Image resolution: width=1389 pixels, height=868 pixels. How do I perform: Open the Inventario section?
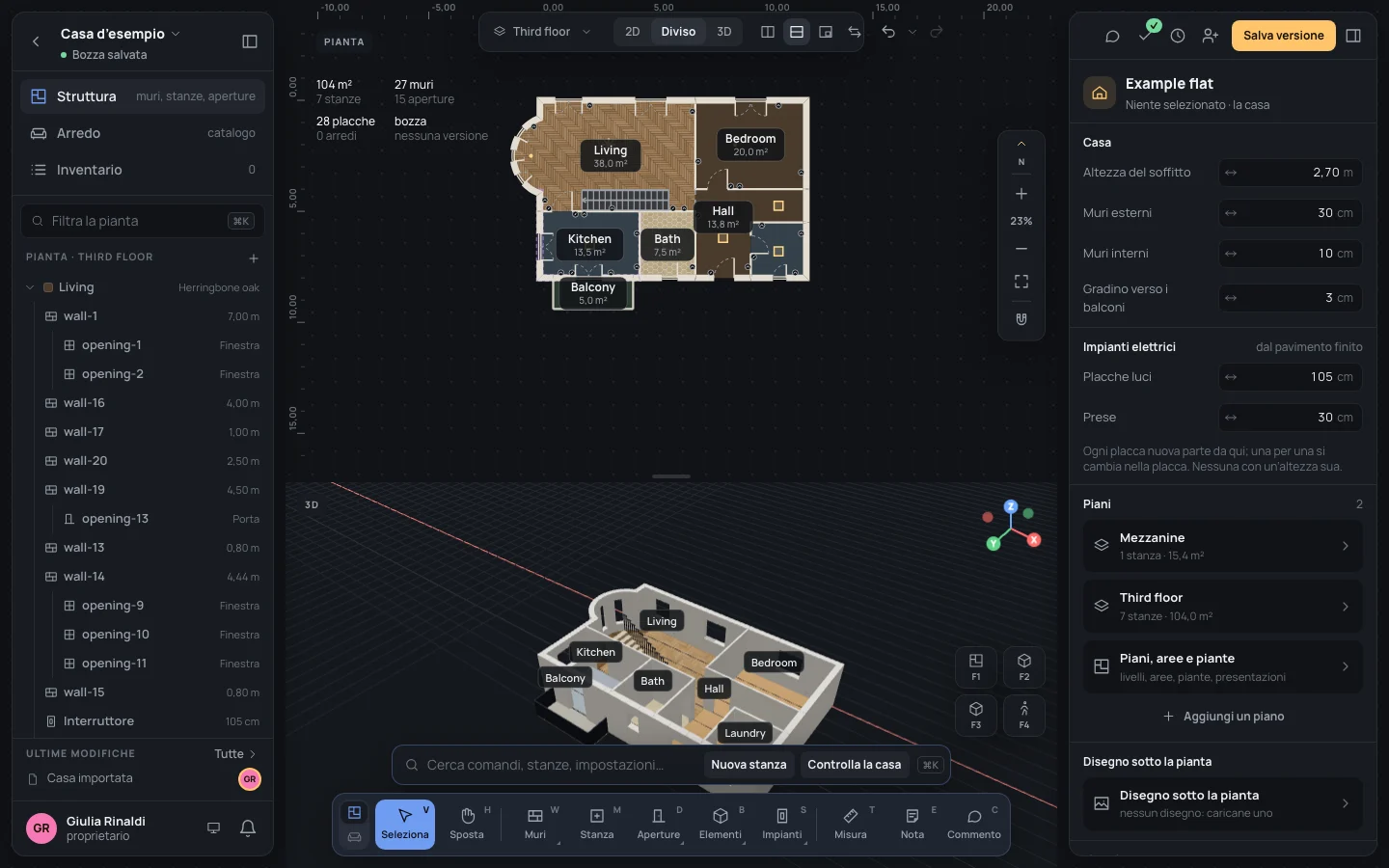143,170
